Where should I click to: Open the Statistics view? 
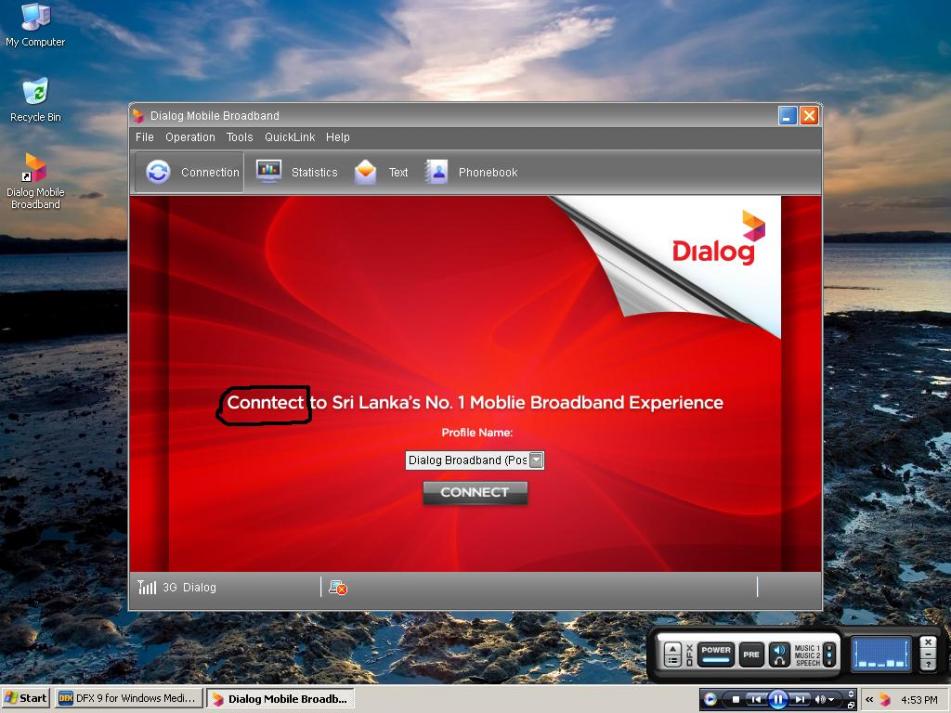point(297,172)
